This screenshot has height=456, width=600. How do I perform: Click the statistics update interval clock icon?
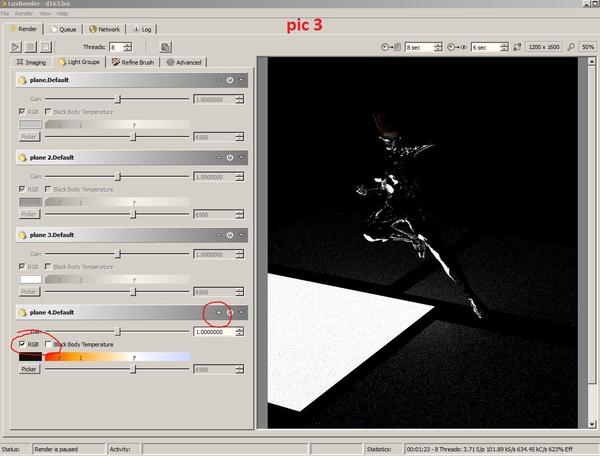(391, 47)
